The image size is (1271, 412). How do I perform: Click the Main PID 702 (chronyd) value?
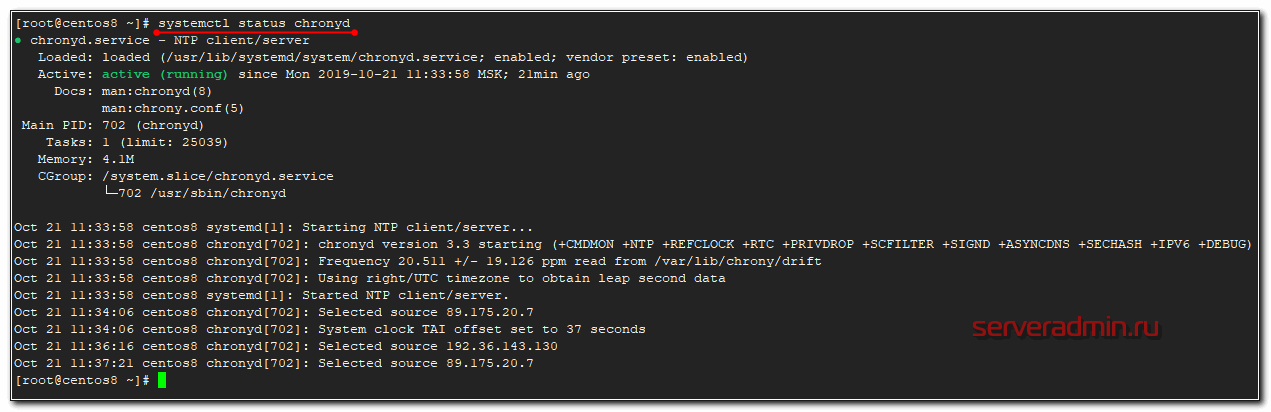[x=153, y=125]
